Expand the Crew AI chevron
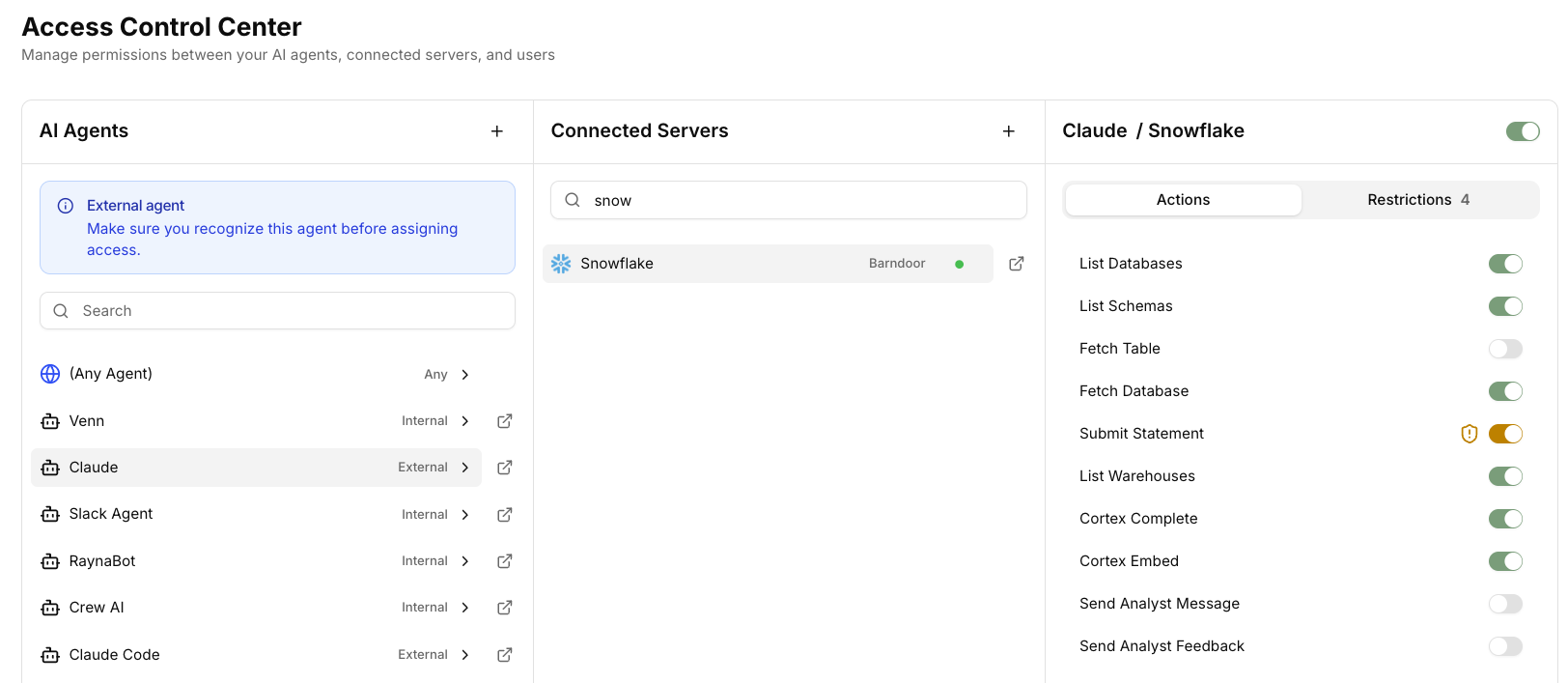1568x683 pixels. tap(465, 608)
